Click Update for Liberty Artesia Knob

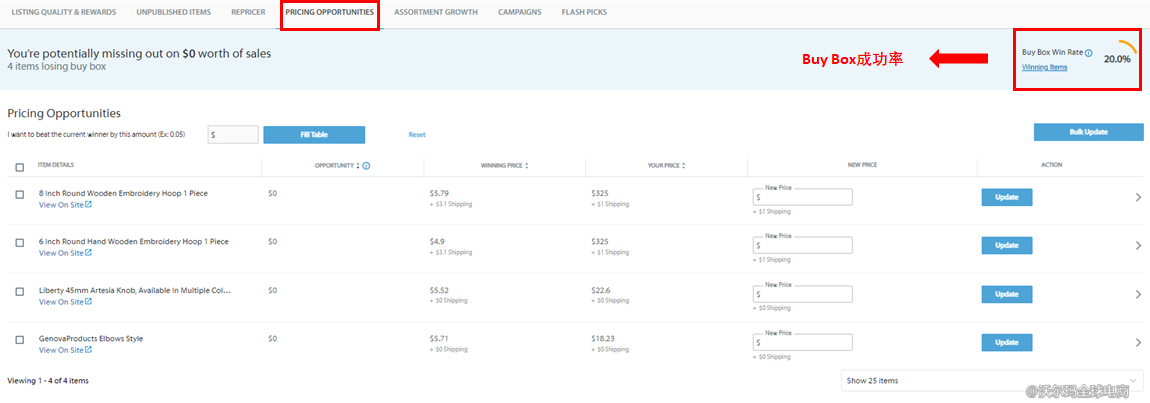click(1007, 294)
